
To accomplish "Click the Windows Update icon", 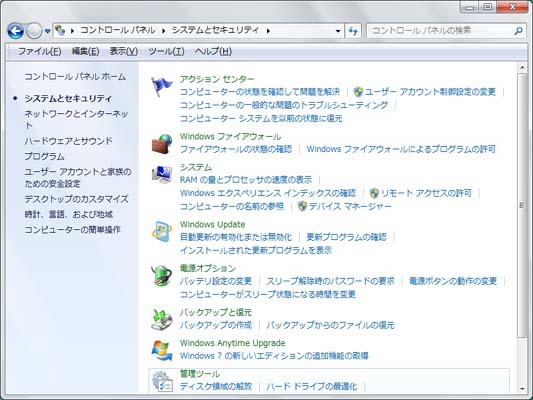I will click(x=162, y=232).
